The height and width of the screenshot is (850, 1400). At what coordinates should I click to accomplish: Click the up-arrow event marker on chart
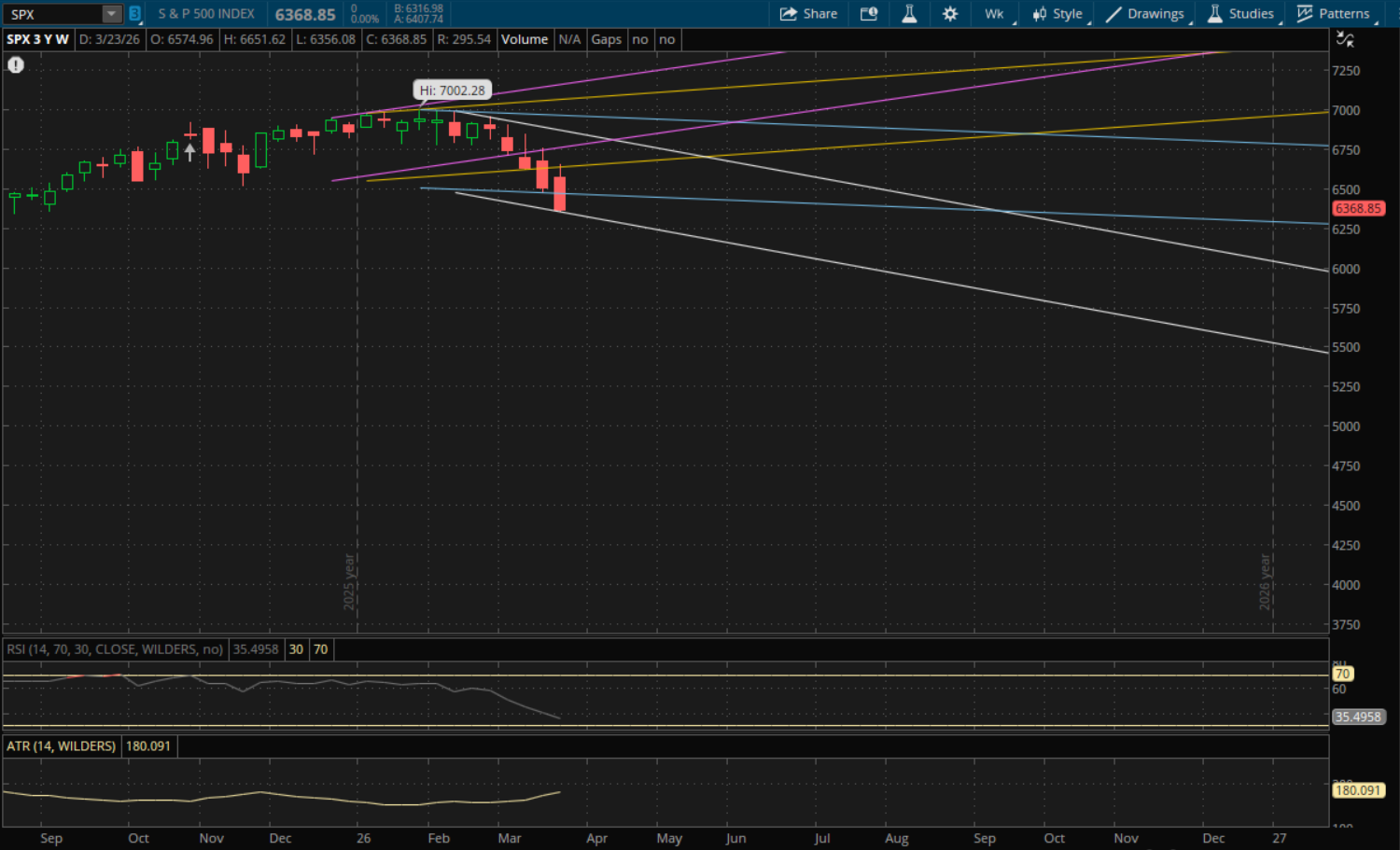[190, 151]
